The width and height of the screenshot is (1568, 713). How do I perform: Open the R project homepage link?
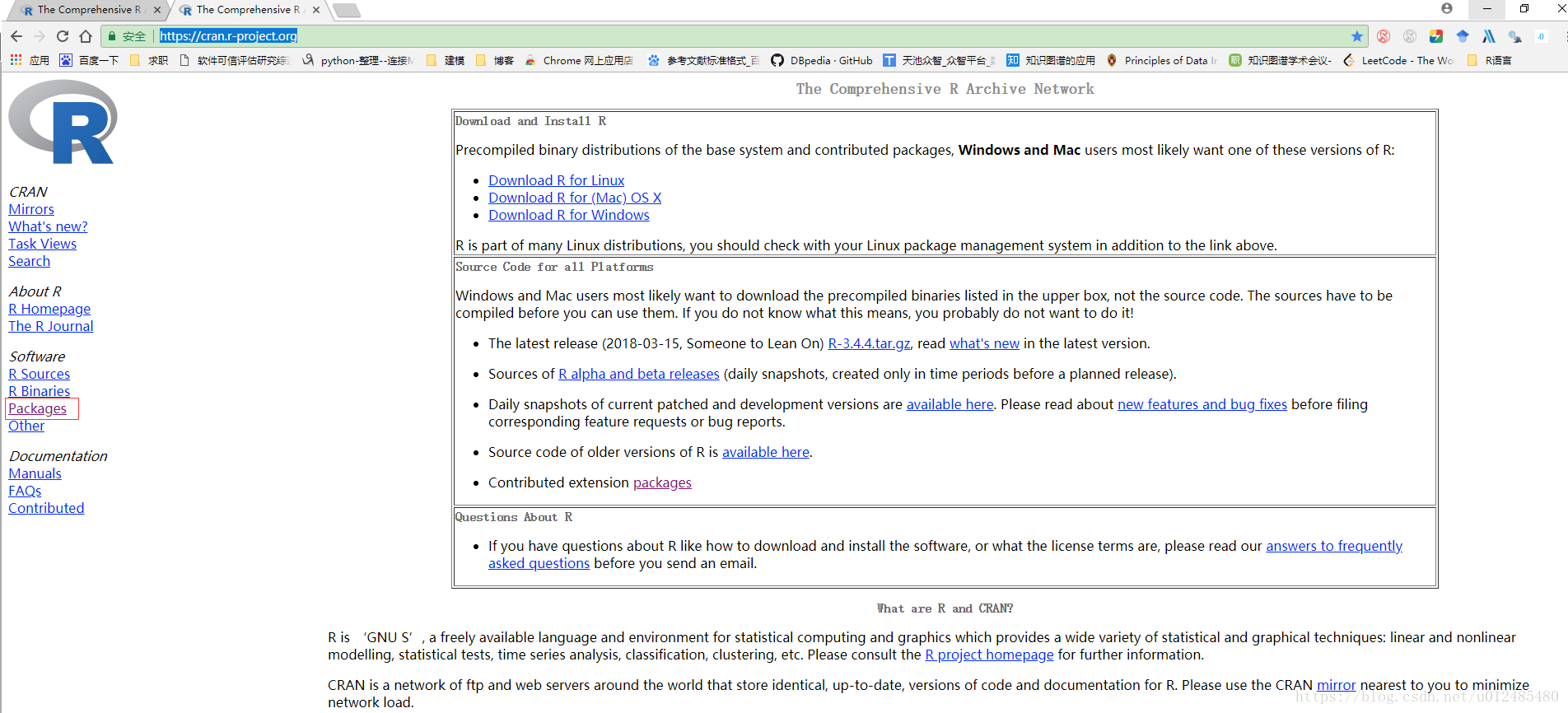989,655
